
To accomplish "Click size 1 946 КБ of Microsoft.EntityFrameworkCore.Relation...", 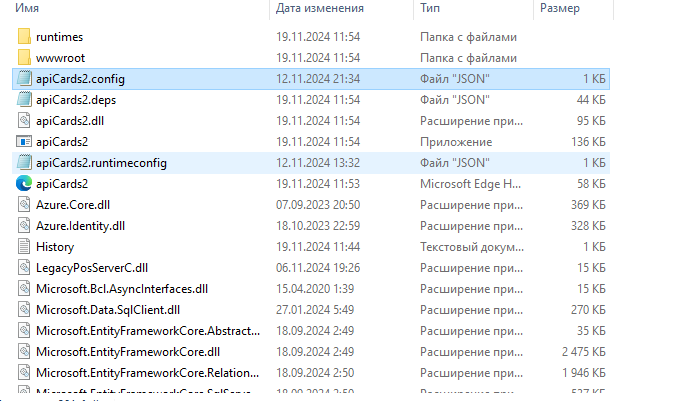I will [584, 373].
